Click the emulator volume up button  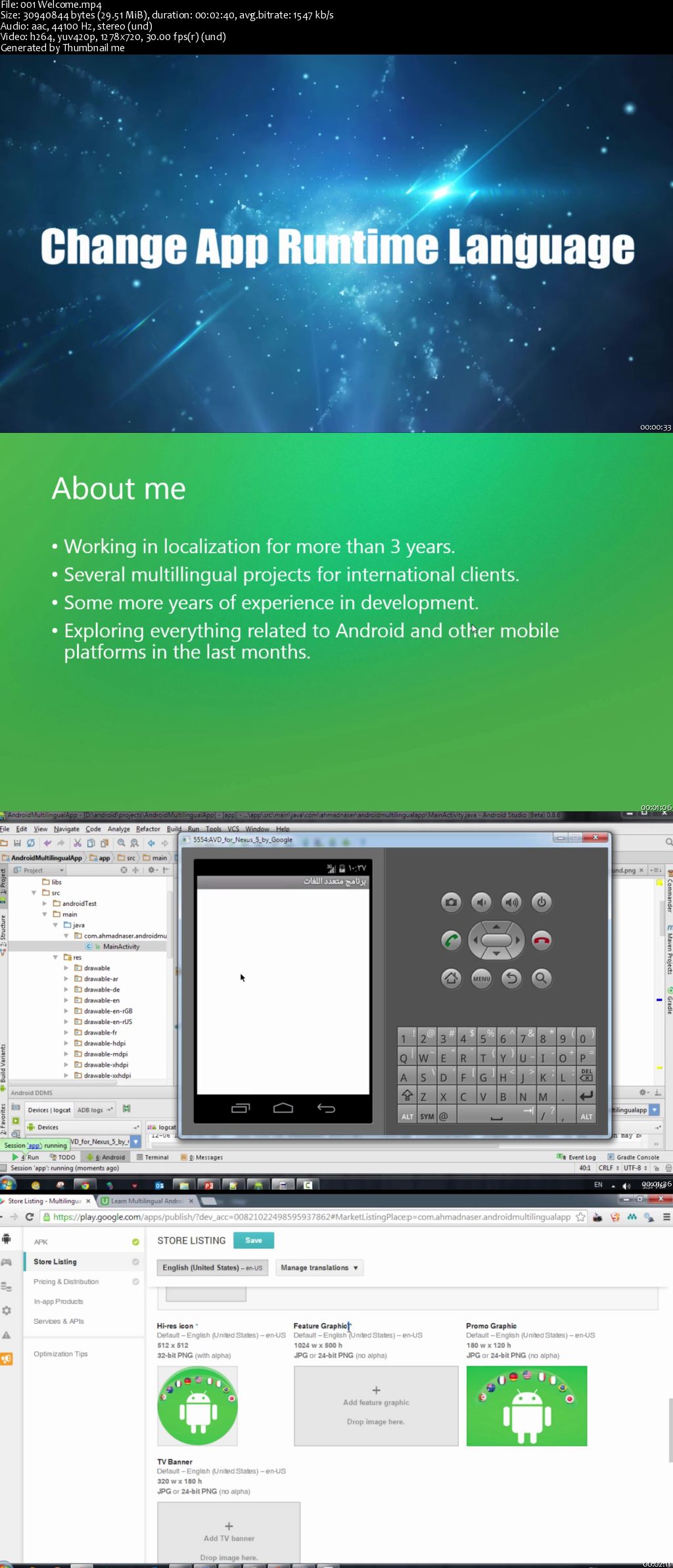pyautogui.click(x=511, y=903)
